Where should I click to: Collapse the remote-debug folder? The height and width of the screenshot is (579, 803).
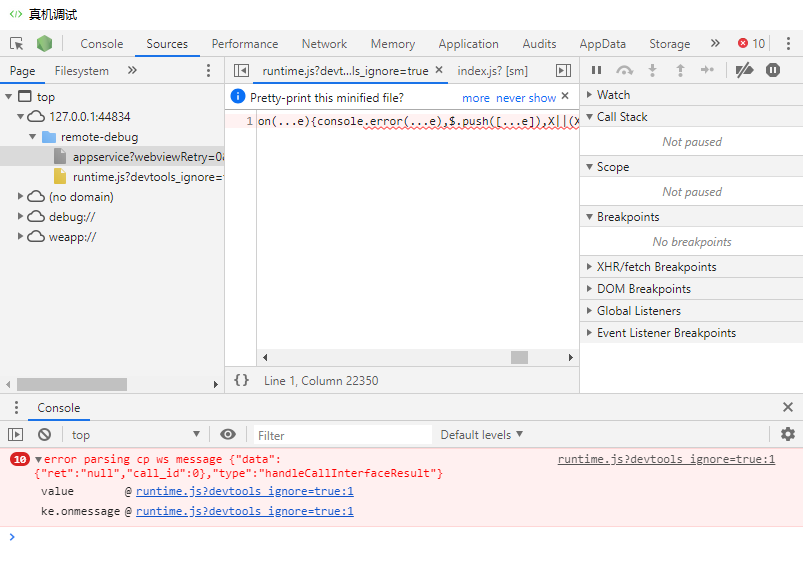(x=33, y=137)
